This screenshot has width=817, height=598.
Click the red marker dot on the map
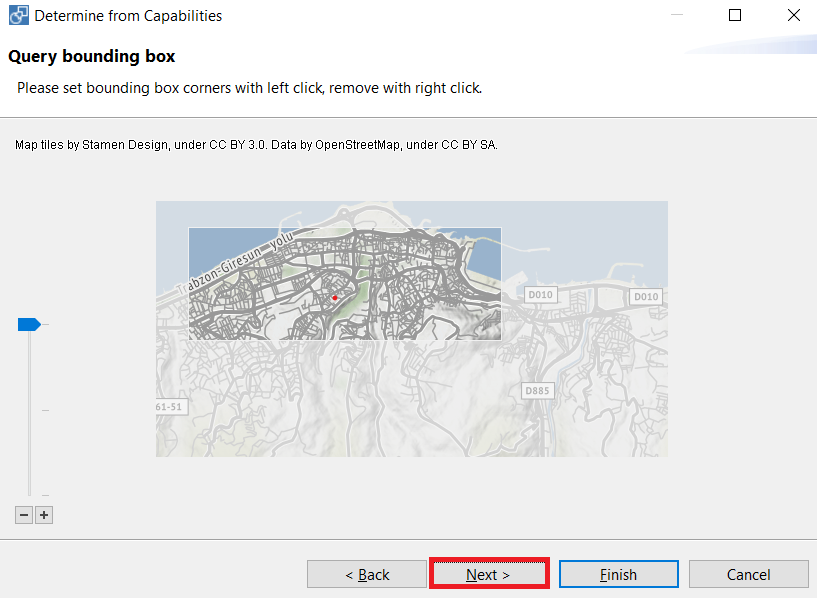click(335, 298)
